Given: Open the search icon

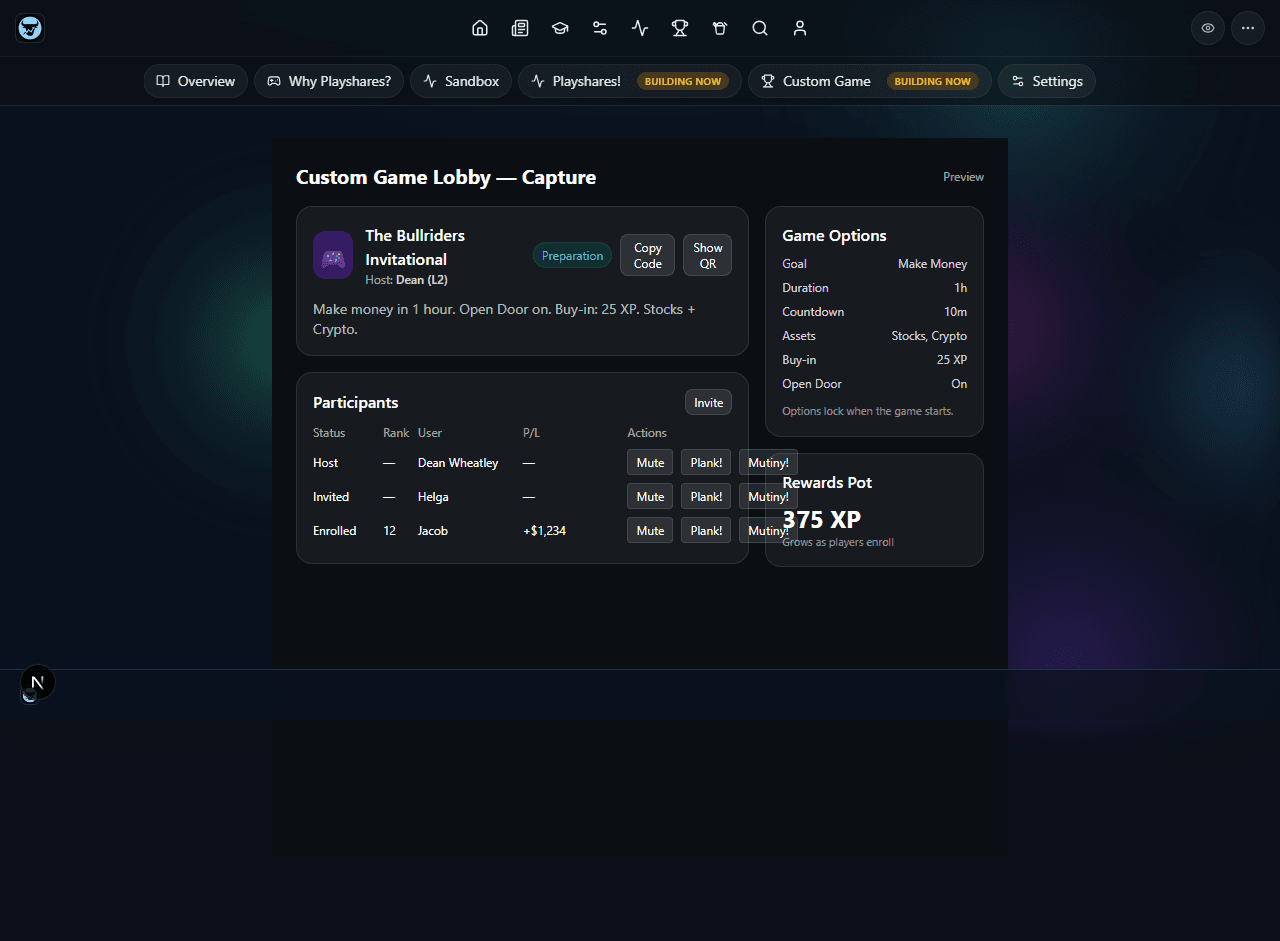Looking at the screenshot, I should coord(760,28).
